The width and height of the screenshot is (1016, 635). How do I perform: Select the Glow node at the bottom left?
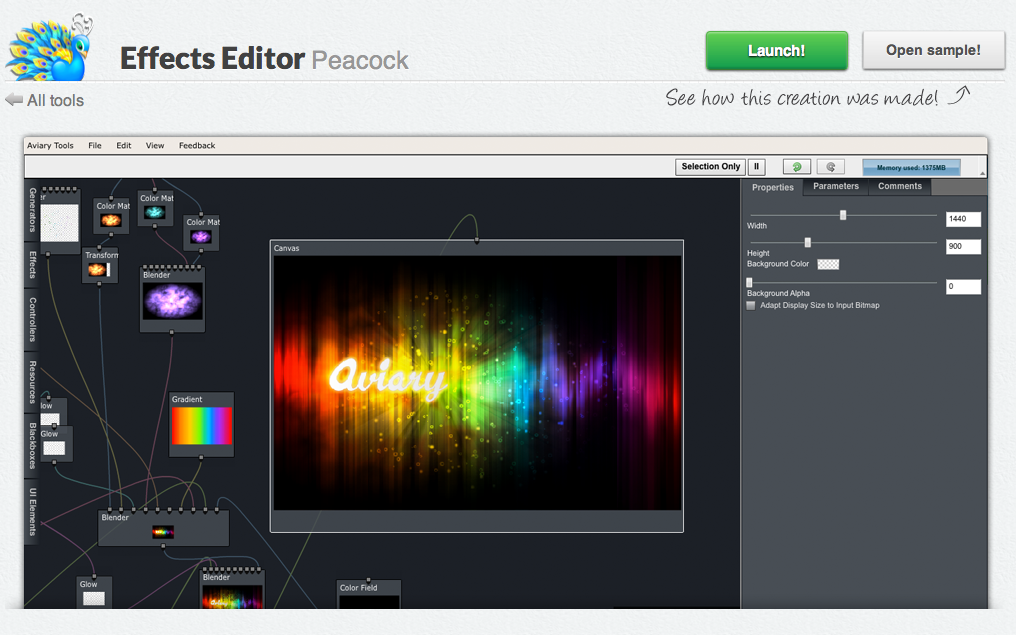[x=94, y=592]
